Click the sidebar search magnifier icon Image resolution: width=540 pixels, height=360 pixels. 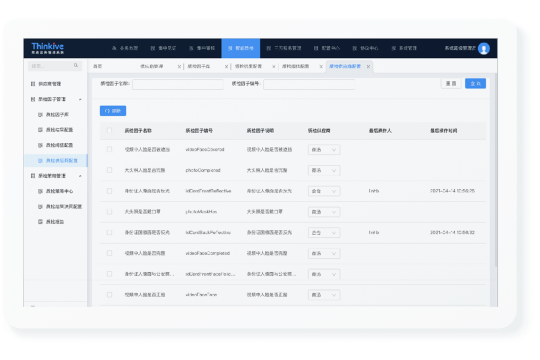76,65
